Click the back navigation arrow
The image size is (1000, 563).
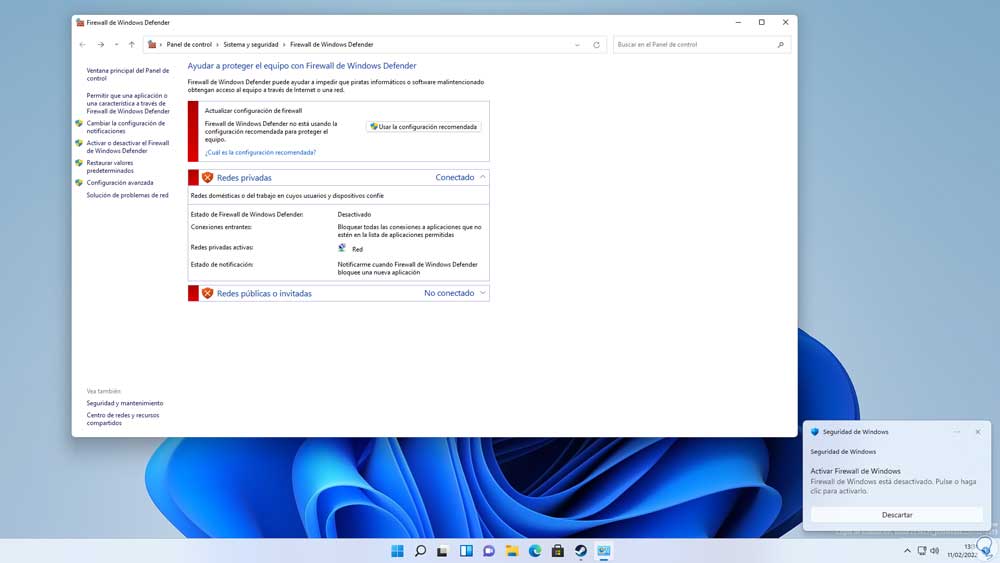coord(83,45)
